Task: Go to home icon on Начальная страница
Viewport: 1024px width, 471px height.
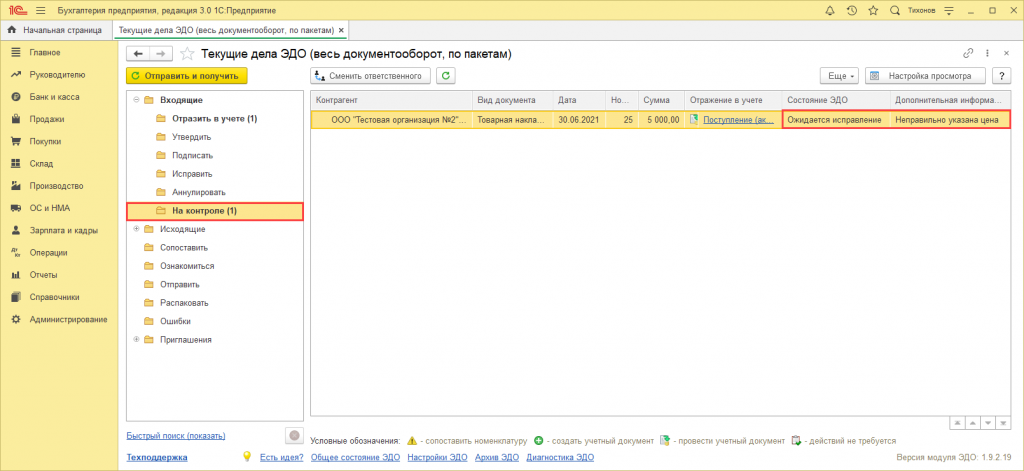Action: point(11,30)
